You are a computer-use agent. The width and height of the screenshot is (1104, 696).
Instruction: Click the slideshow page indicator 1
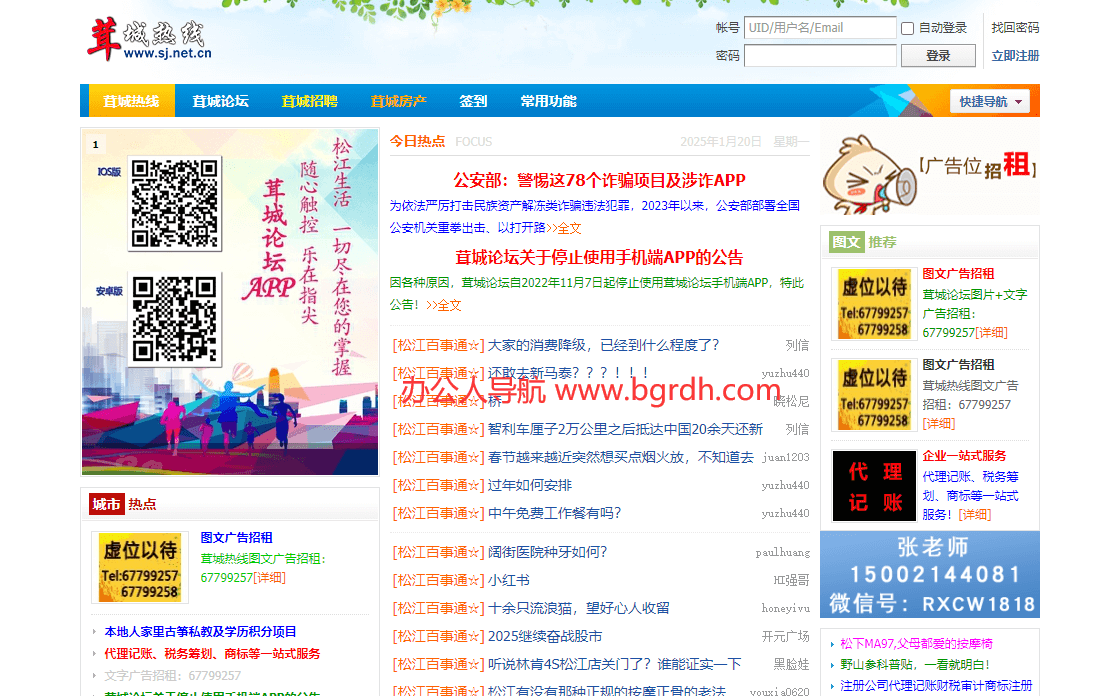click(96, 145)
